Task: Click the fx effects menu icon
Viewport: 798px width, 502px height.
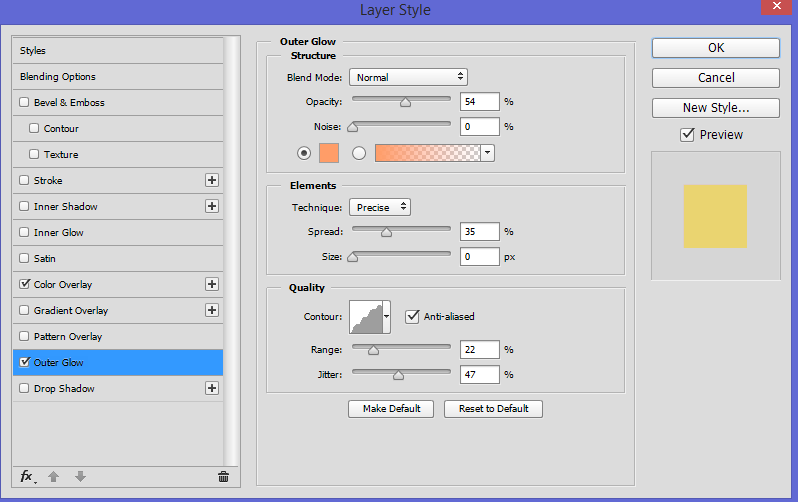Action: point(27,476)
